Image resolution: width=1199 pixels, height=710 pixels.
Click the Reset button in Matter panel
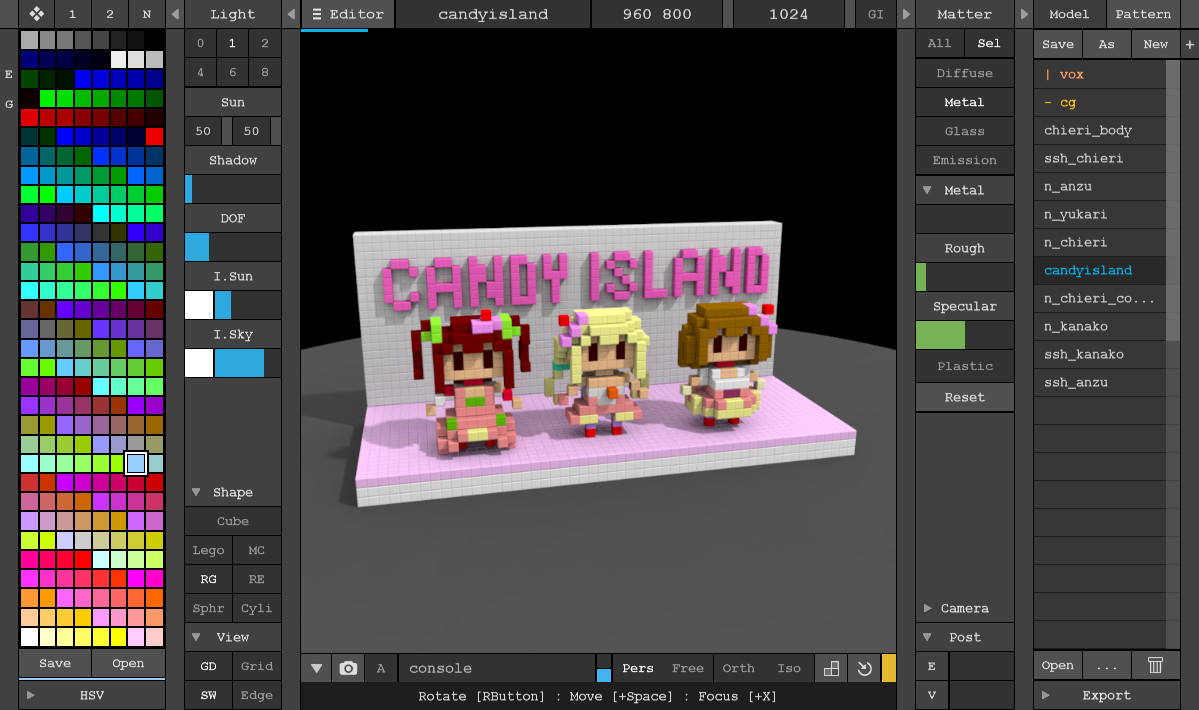tap(964, 397)
